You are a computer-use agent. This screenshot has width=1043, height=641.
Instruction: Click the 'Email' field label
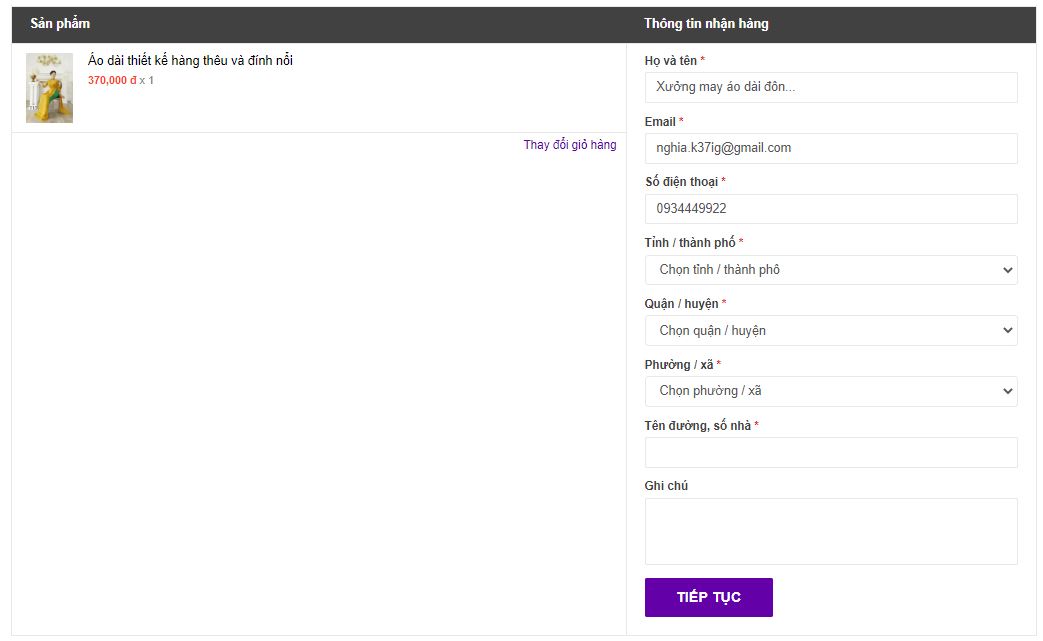coord(660,122)
